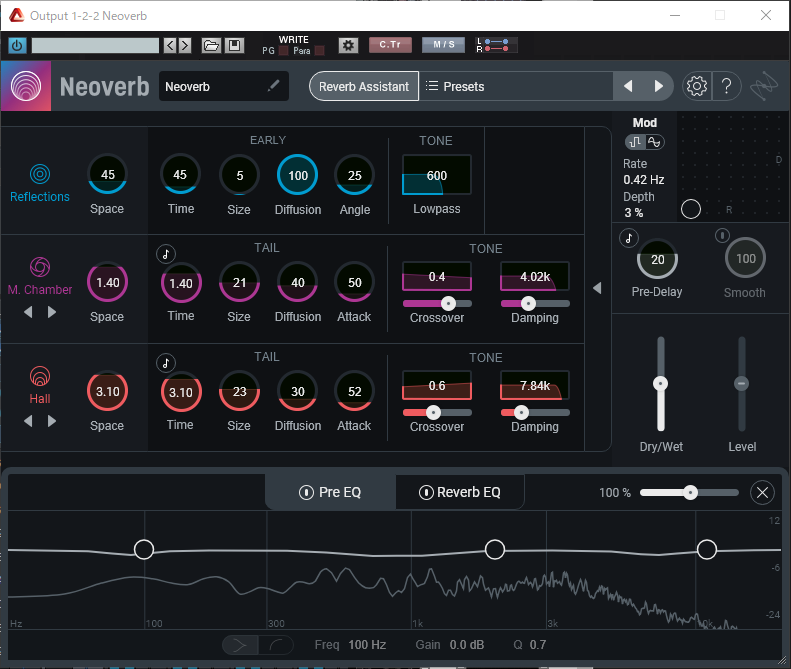The image size is (791, 669).
Task: Edit the Neoverb instance name pencil
Action: (x=273, y=86)
